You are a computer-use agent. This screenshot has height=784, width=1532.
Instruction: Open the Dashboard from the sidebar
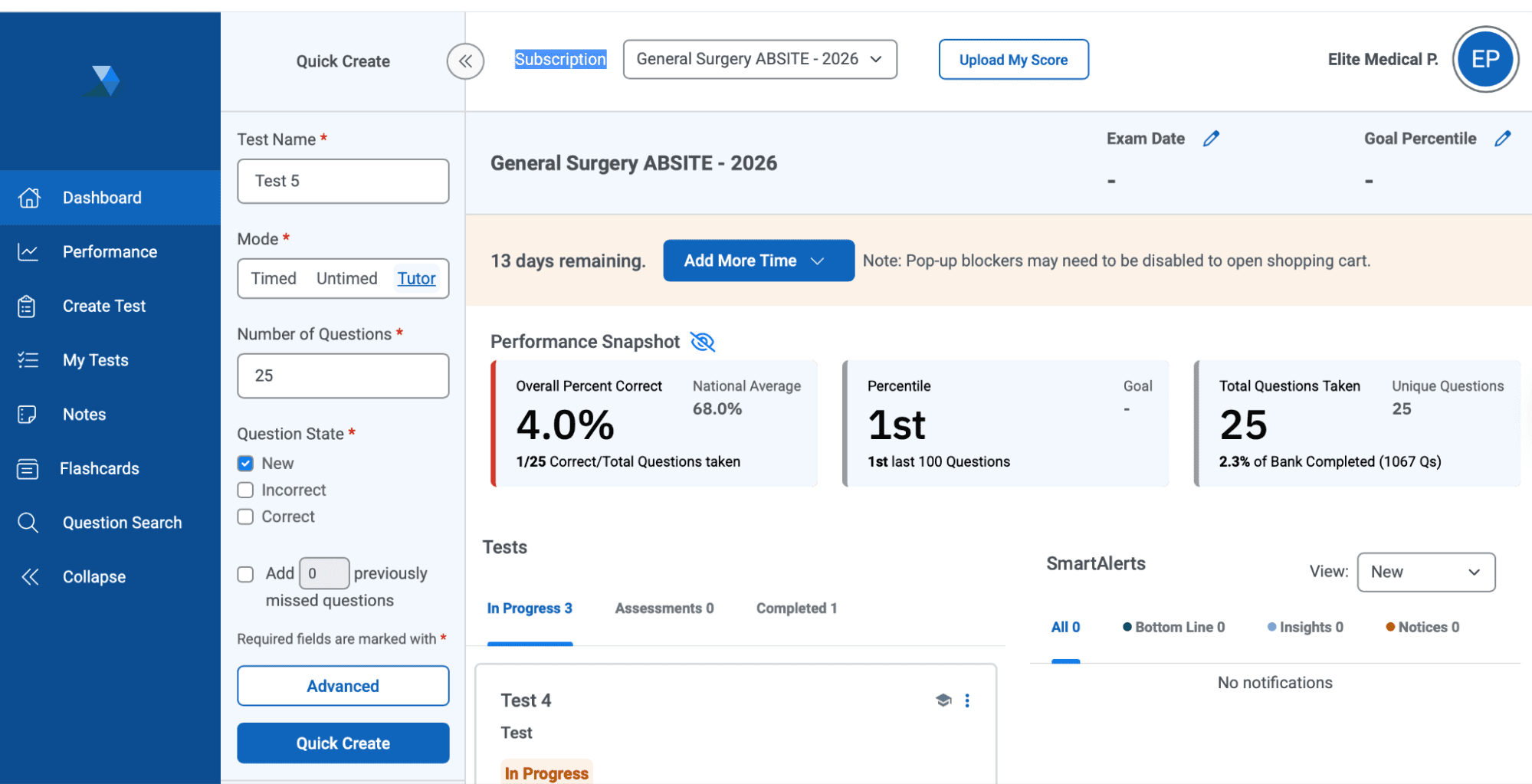pos(101,197)
